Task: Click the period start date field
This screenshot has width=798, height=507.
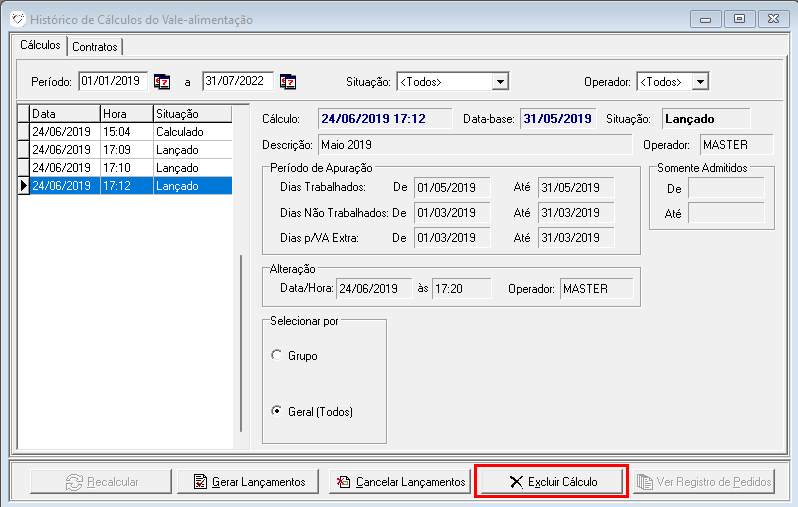Action: point(113,81)
